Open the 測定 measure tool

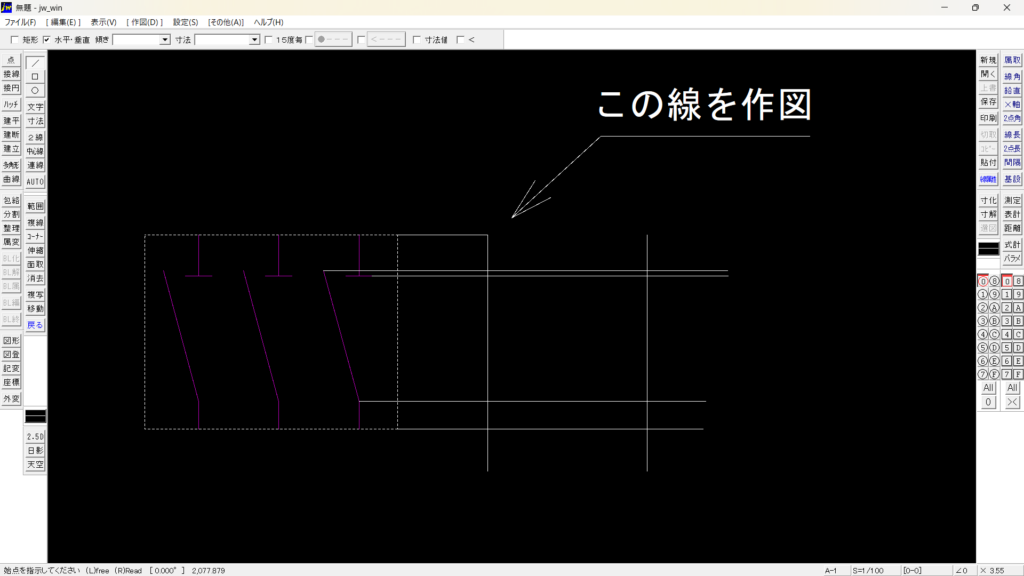click(x=1012, y=200)
